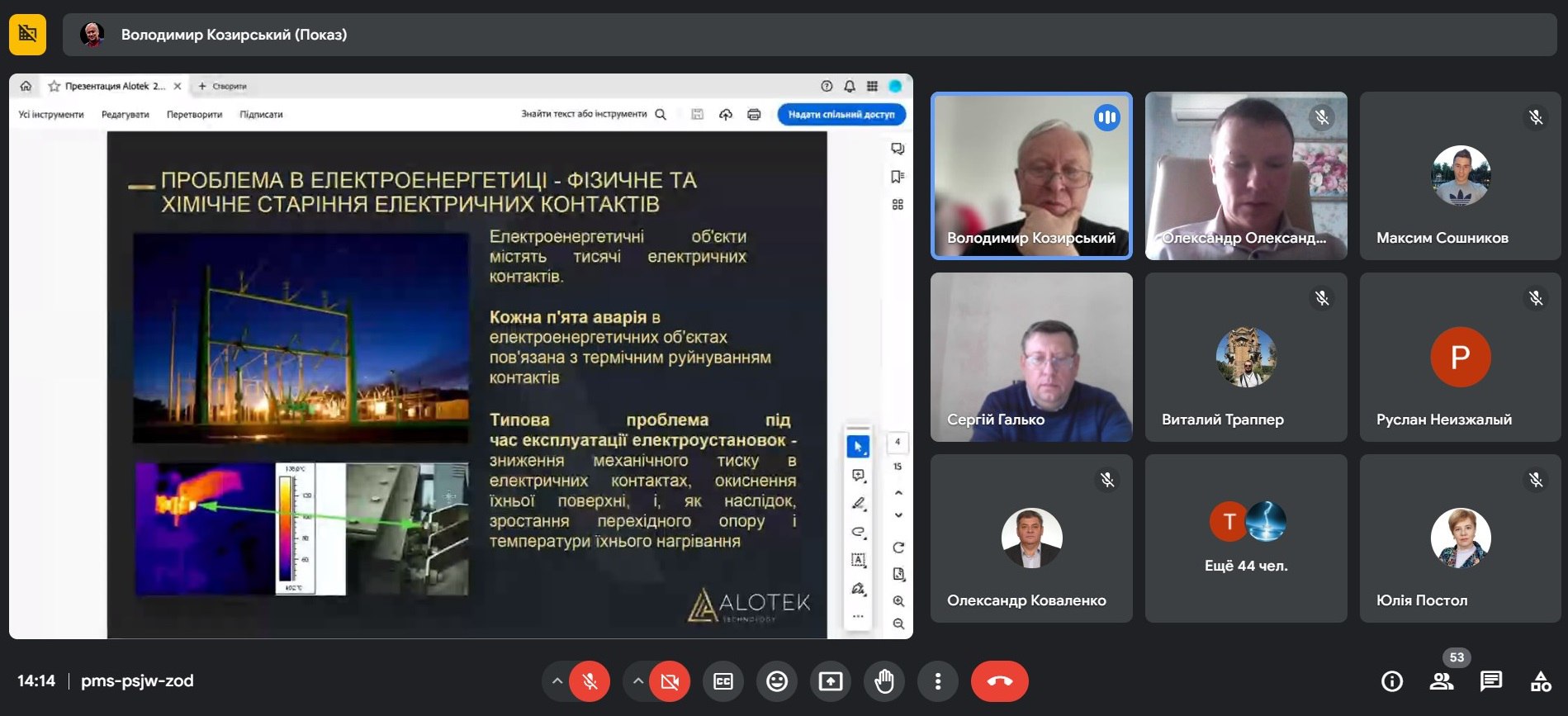Select Руслан Неизжалый participant tile
This screenshot has height=716, width=1568.
(x=1461, y=358)
